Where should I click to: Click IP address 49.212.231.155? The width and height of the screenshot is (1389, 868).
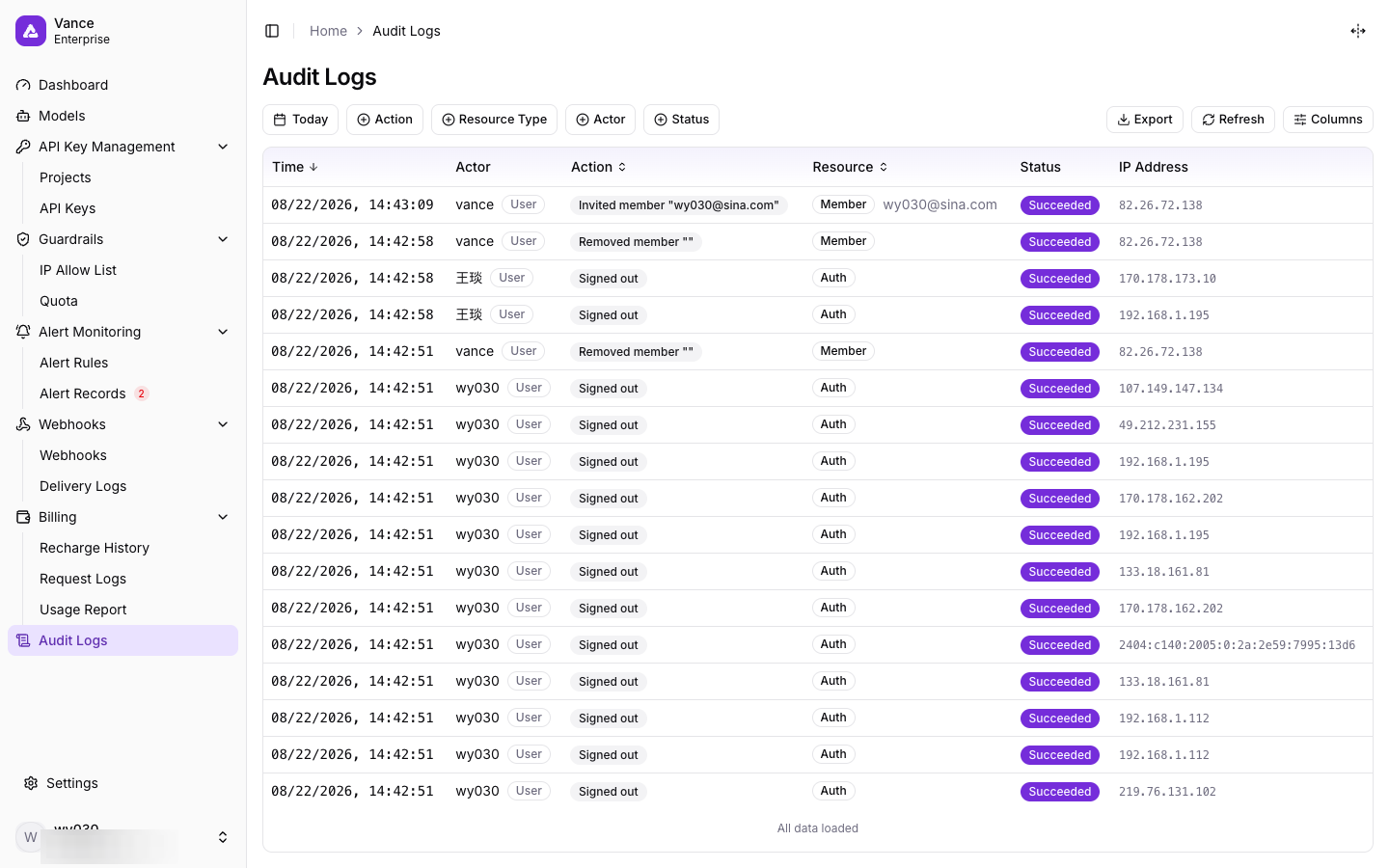click(1167, 425)
